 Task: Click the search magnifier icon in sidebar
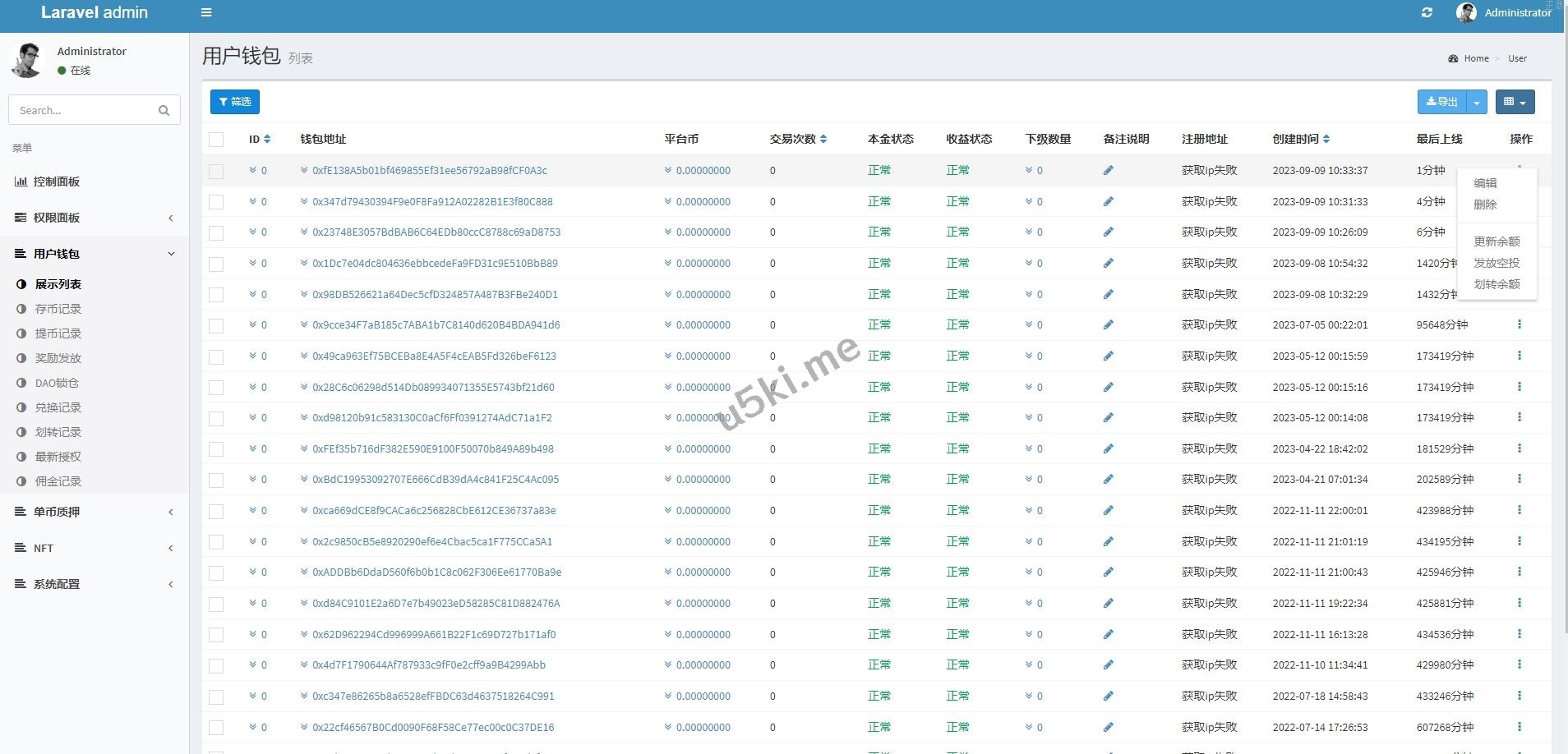[164, 110]
